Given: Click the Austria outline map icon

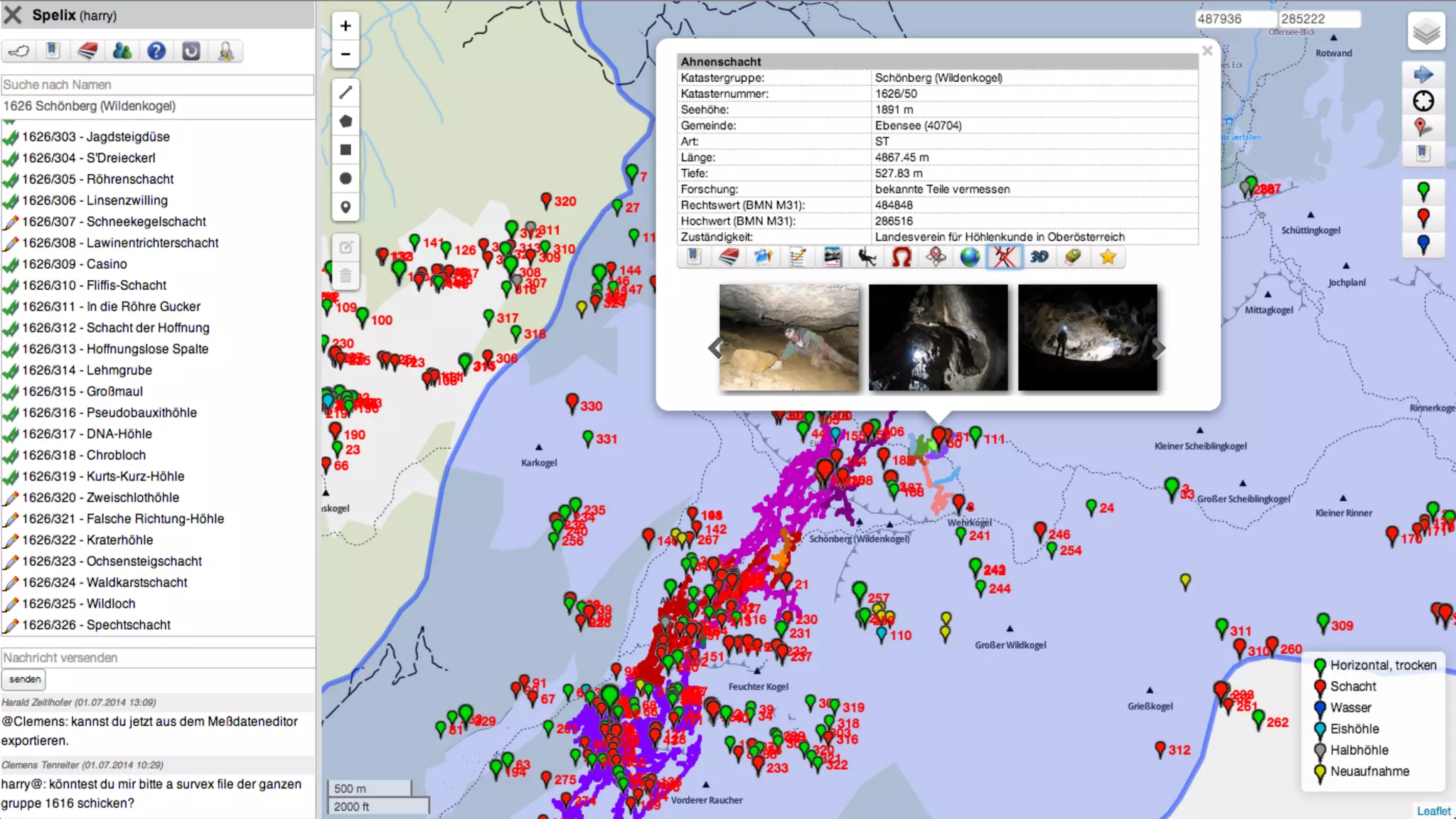Looking at the screenshot, I should click(19, 51).
